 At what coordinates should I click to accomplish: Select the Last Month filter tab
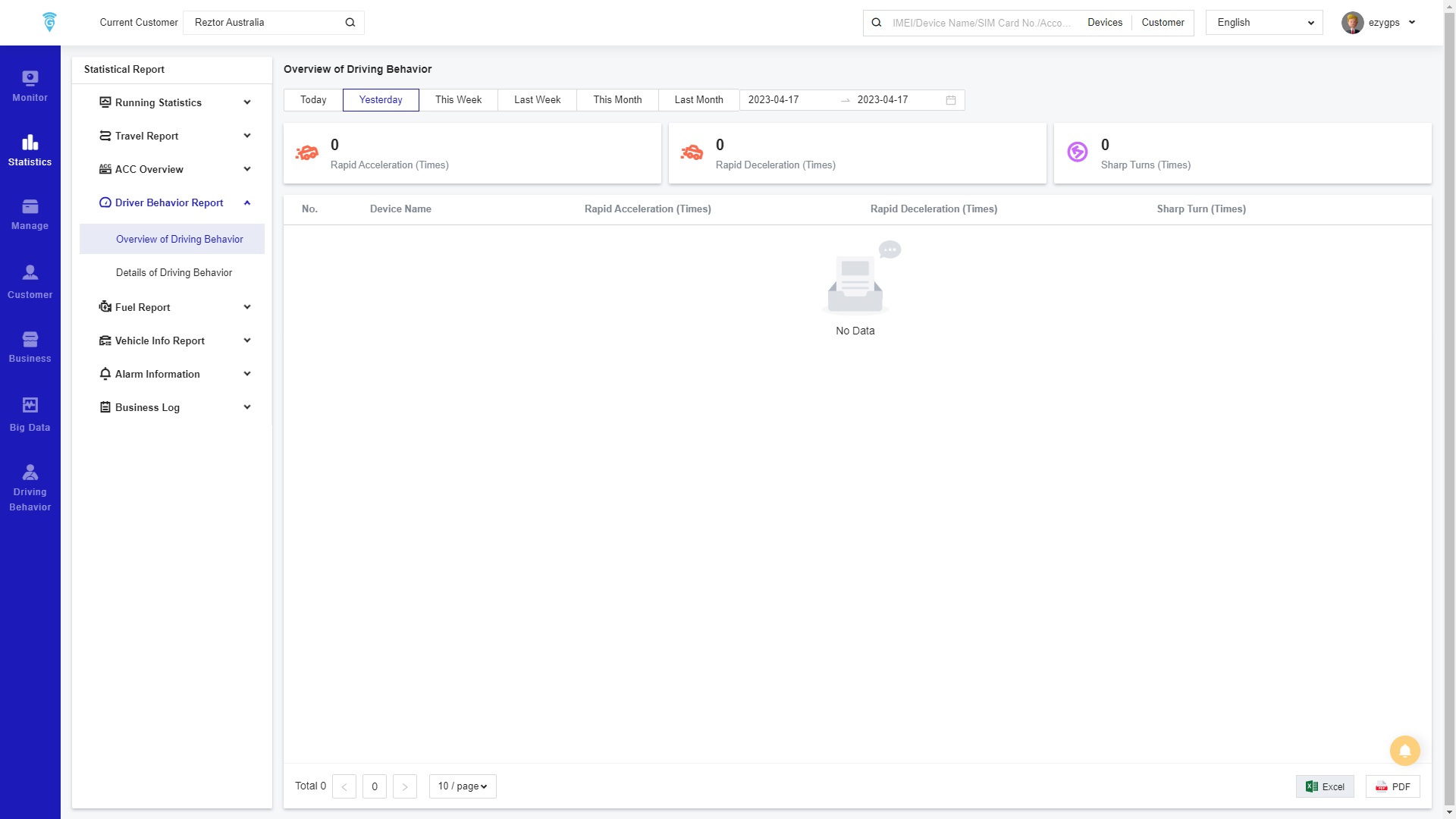coord(698,100)
